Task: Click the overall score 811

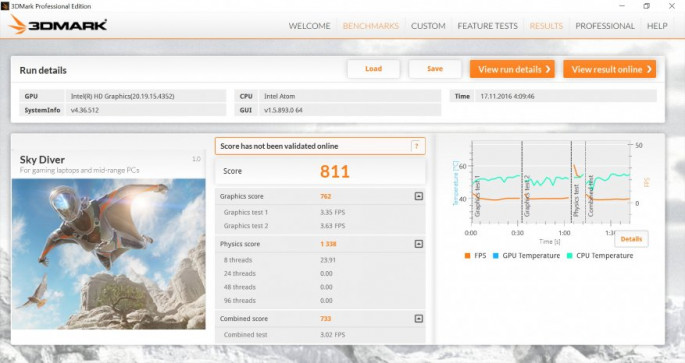Action: pyautogui.click(x=335, y=171)
